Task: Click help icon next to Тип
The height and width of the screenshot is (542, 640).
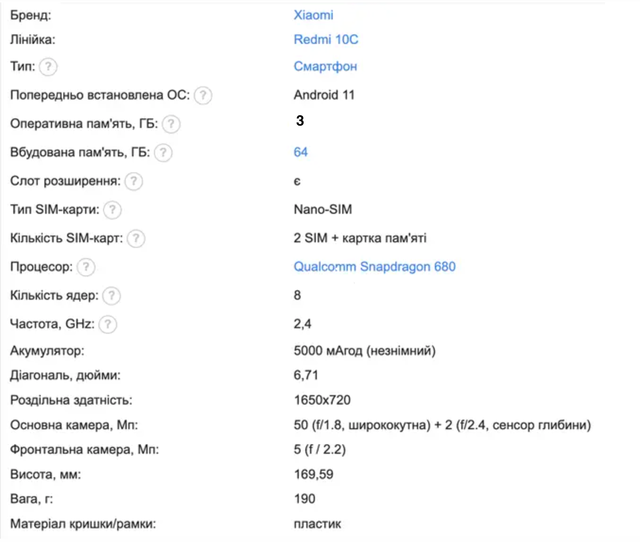Action: 48,67
